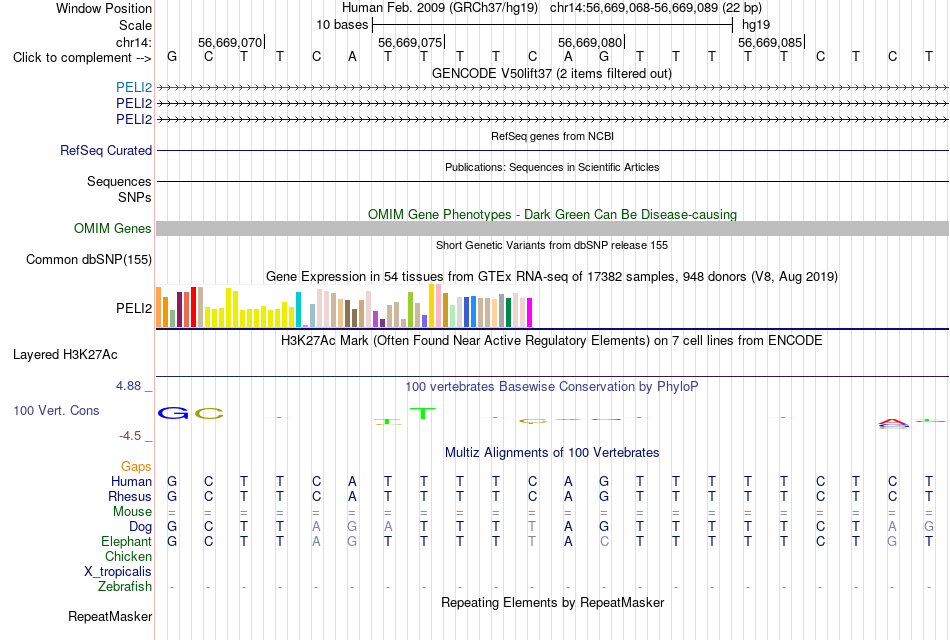Viewport: 950px width, 640px height.
Task: Click the orange Gaps label
Action: click(136, 466)
